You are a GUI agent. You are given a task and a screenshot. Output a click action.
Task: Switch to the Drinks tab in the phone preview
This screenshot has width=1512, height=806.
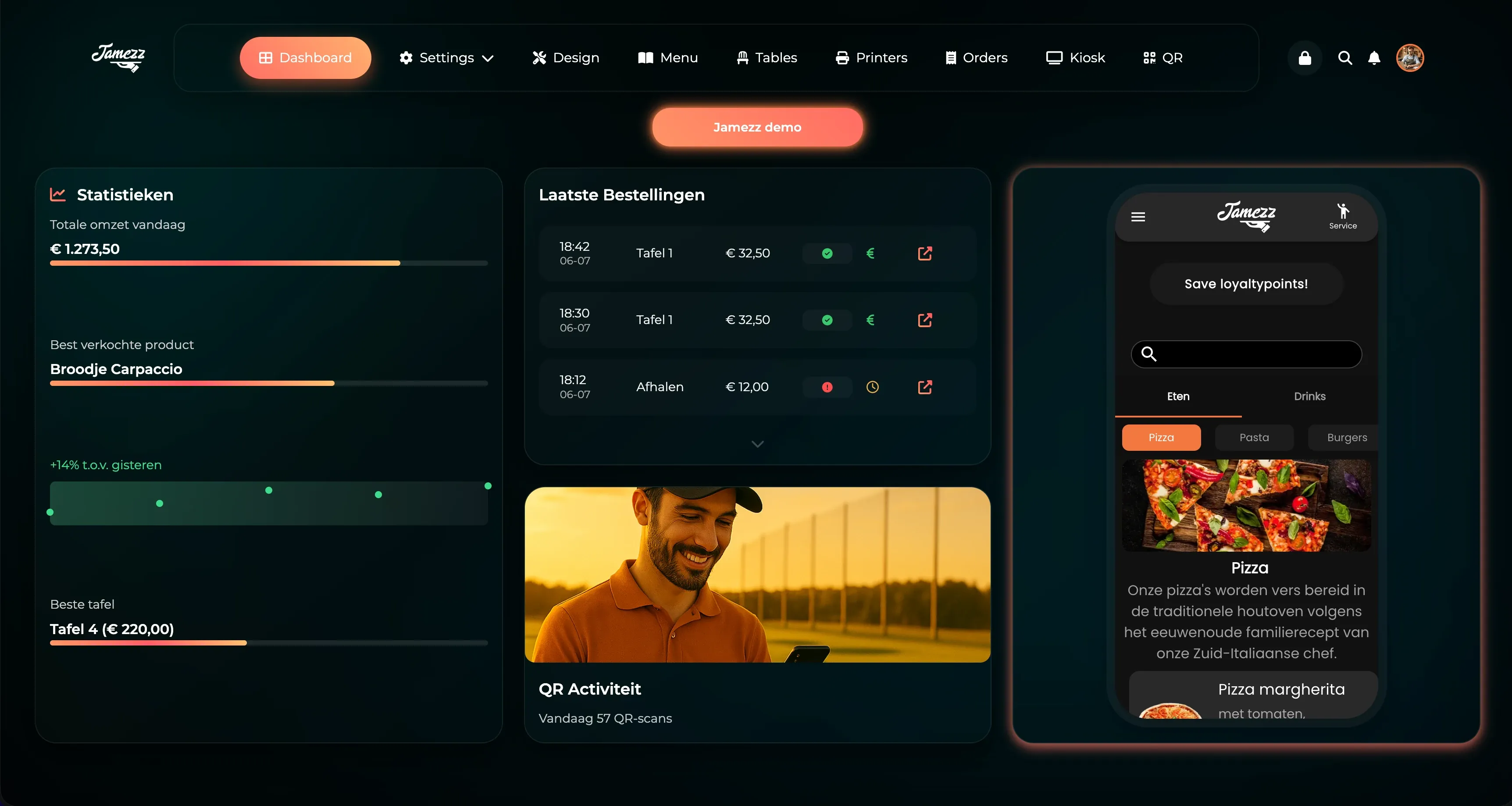[x=1309, y=396]
